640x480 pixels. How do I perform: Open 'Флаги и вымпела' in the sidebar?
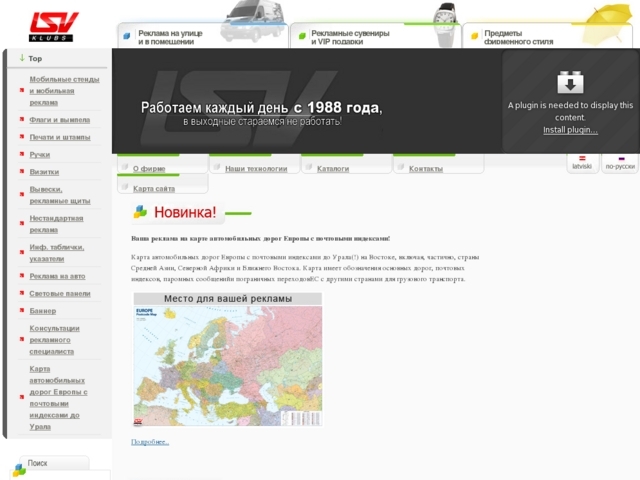click(59, 119)
